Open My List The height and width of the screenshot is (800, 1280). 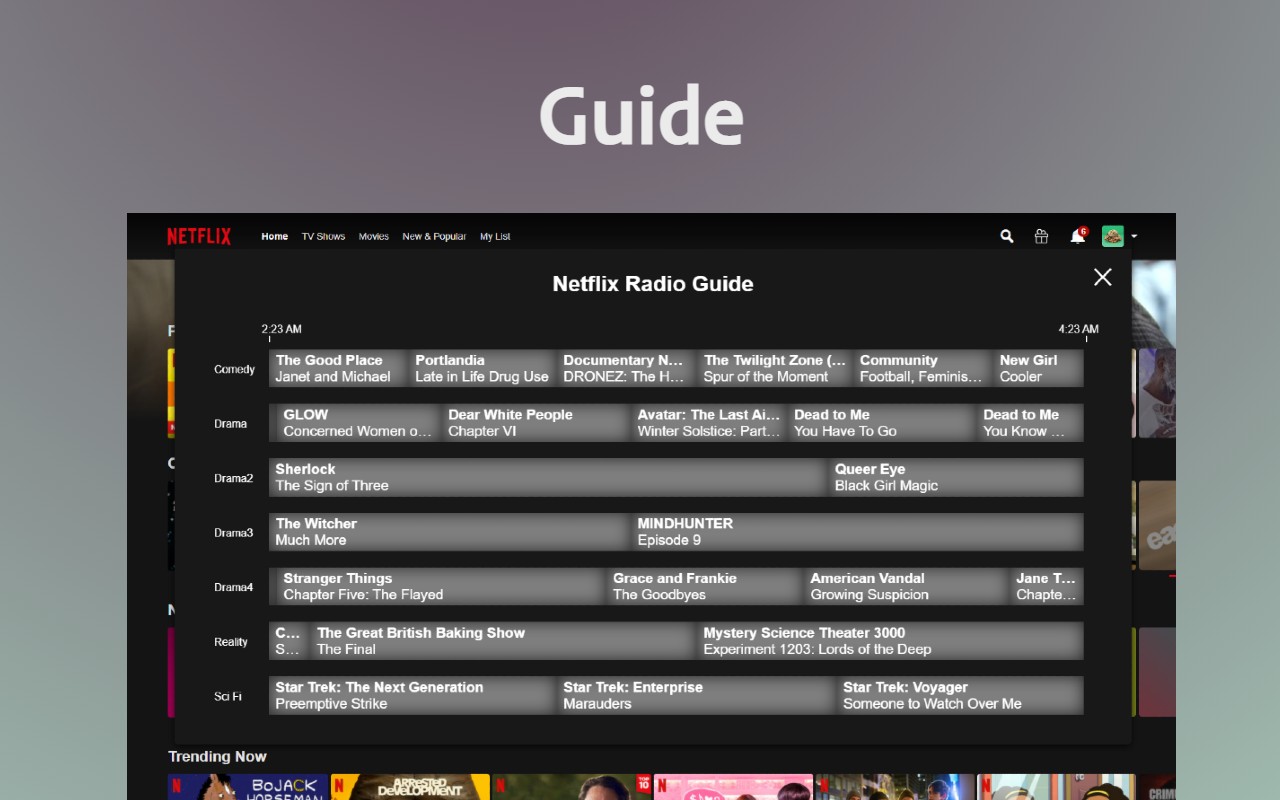495,237
